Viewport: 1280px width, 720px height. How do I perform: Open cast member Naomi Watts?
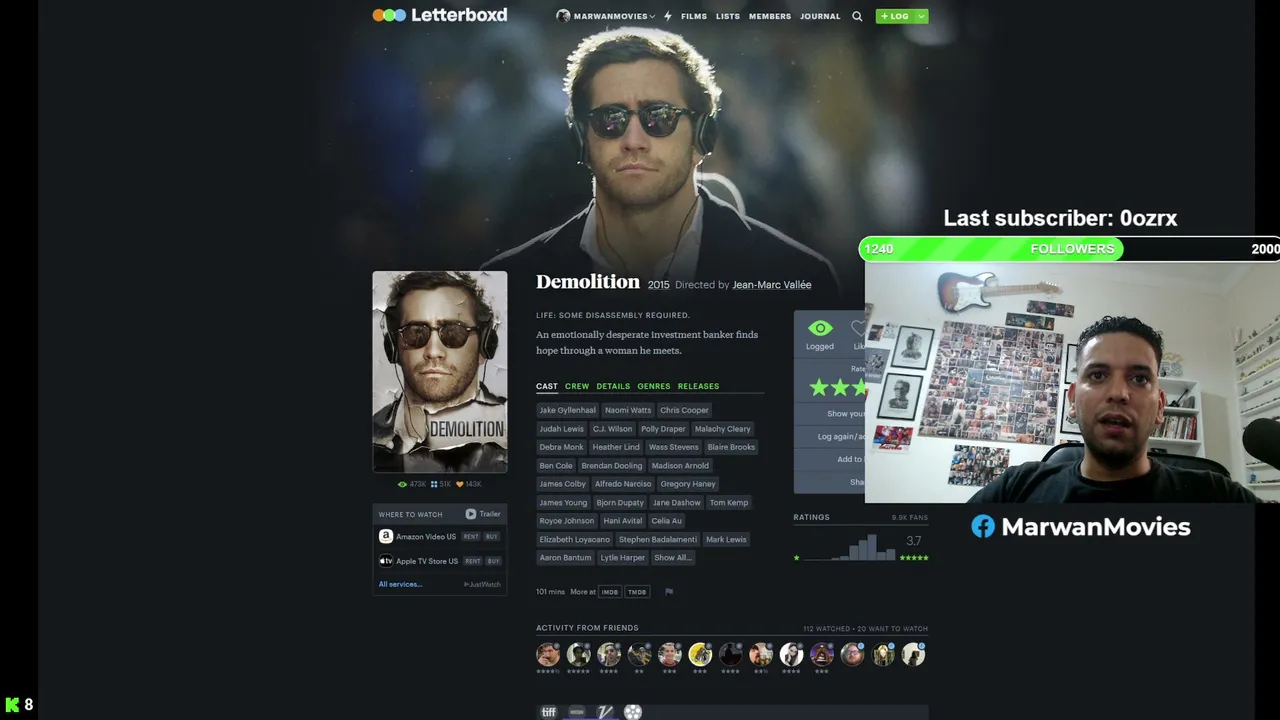coord(628,410)
